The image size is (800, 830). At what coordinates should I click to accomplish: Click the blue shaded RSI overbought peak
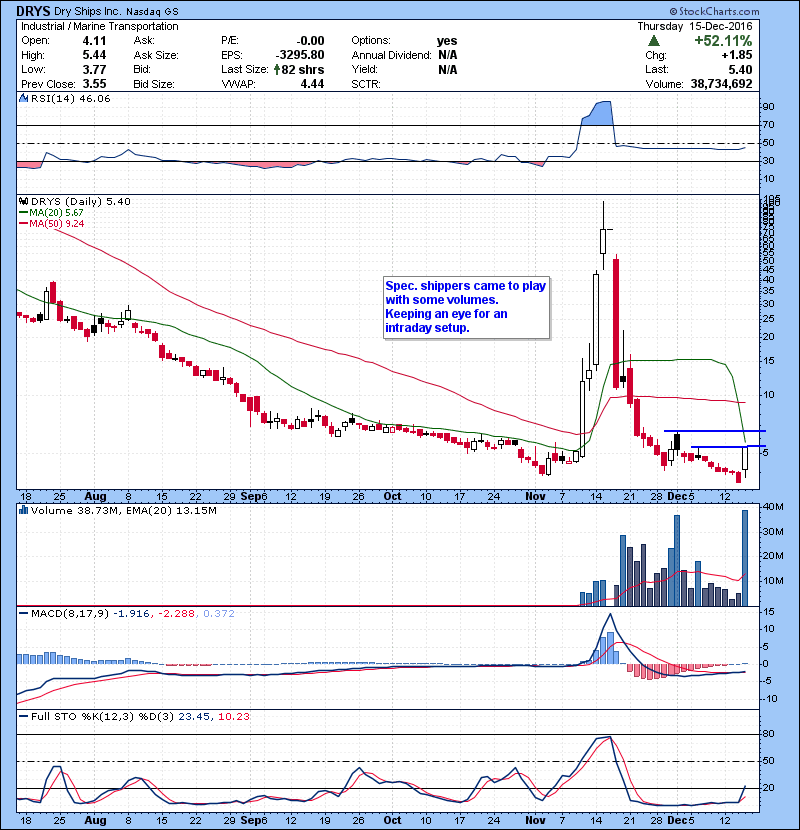(x=598, y=113)
